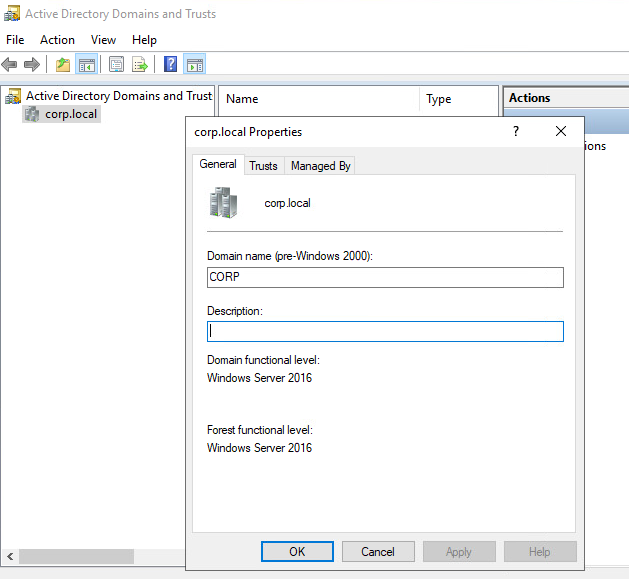The height and width of the screenshot is (579, 629).
Task: Click the Export List toolbar icon
Action: [140, 65]
